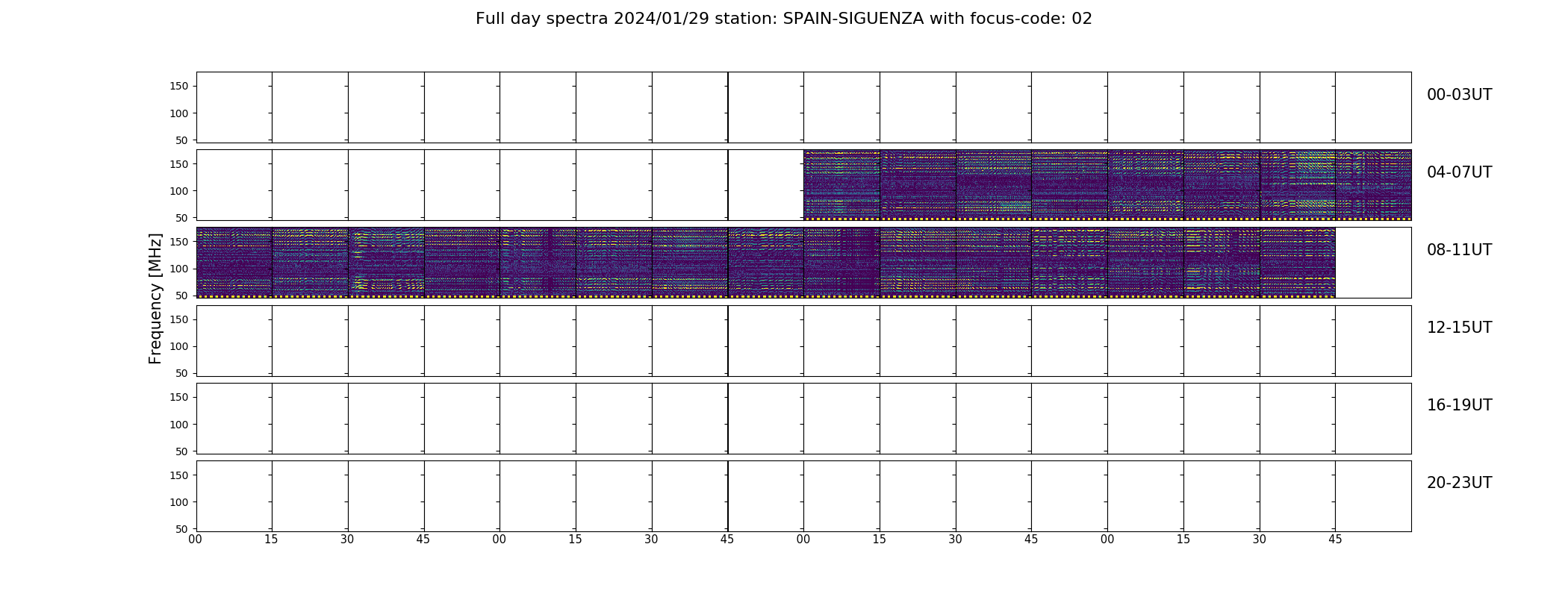Select the '12-15UT' row label

click(1459, 328)
